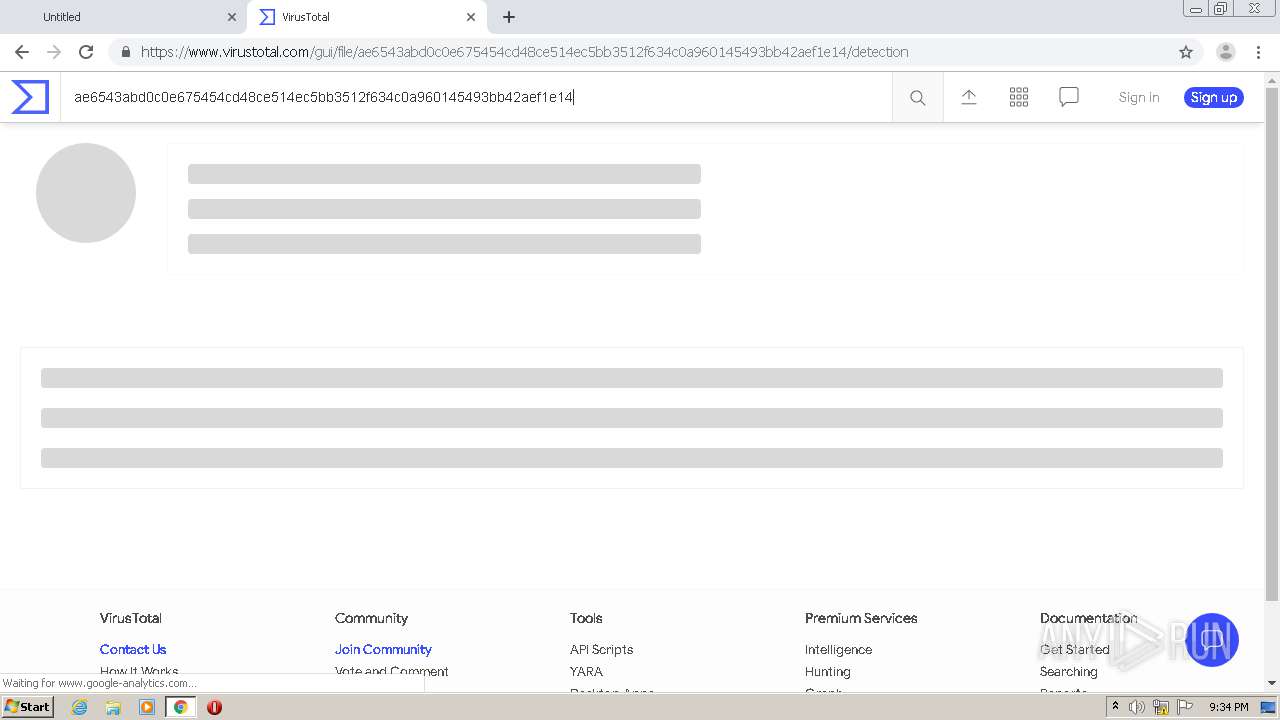
Task: Launch Internet Explorer from taskbar
Action: point(80,707)
